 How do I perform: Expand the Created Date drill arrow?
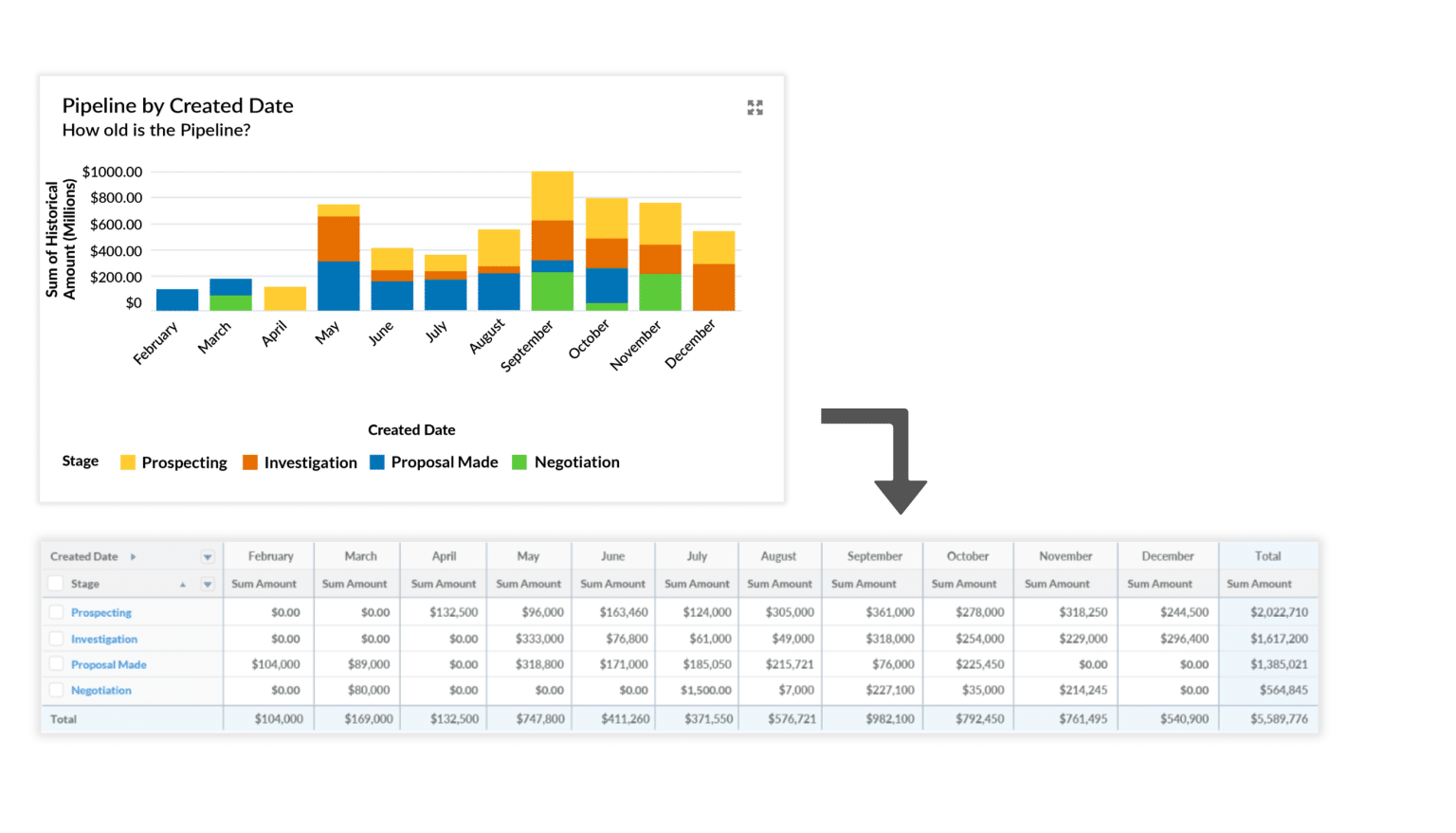133,556
